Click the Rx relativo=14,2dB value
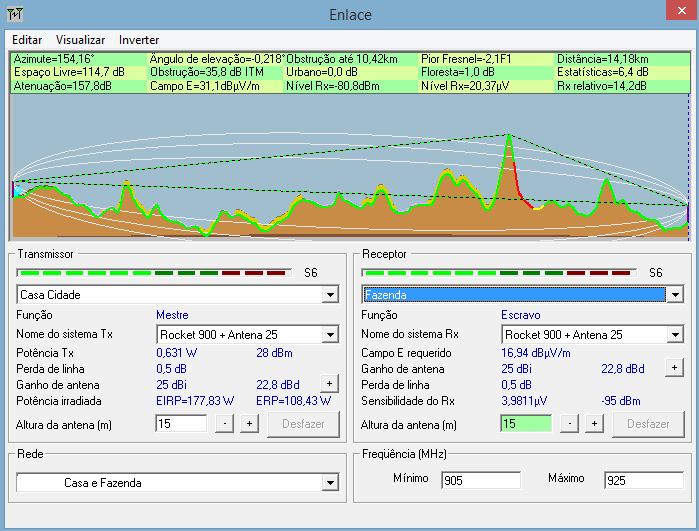The height and width of the screenshot is (531, 699). (601, 86)
